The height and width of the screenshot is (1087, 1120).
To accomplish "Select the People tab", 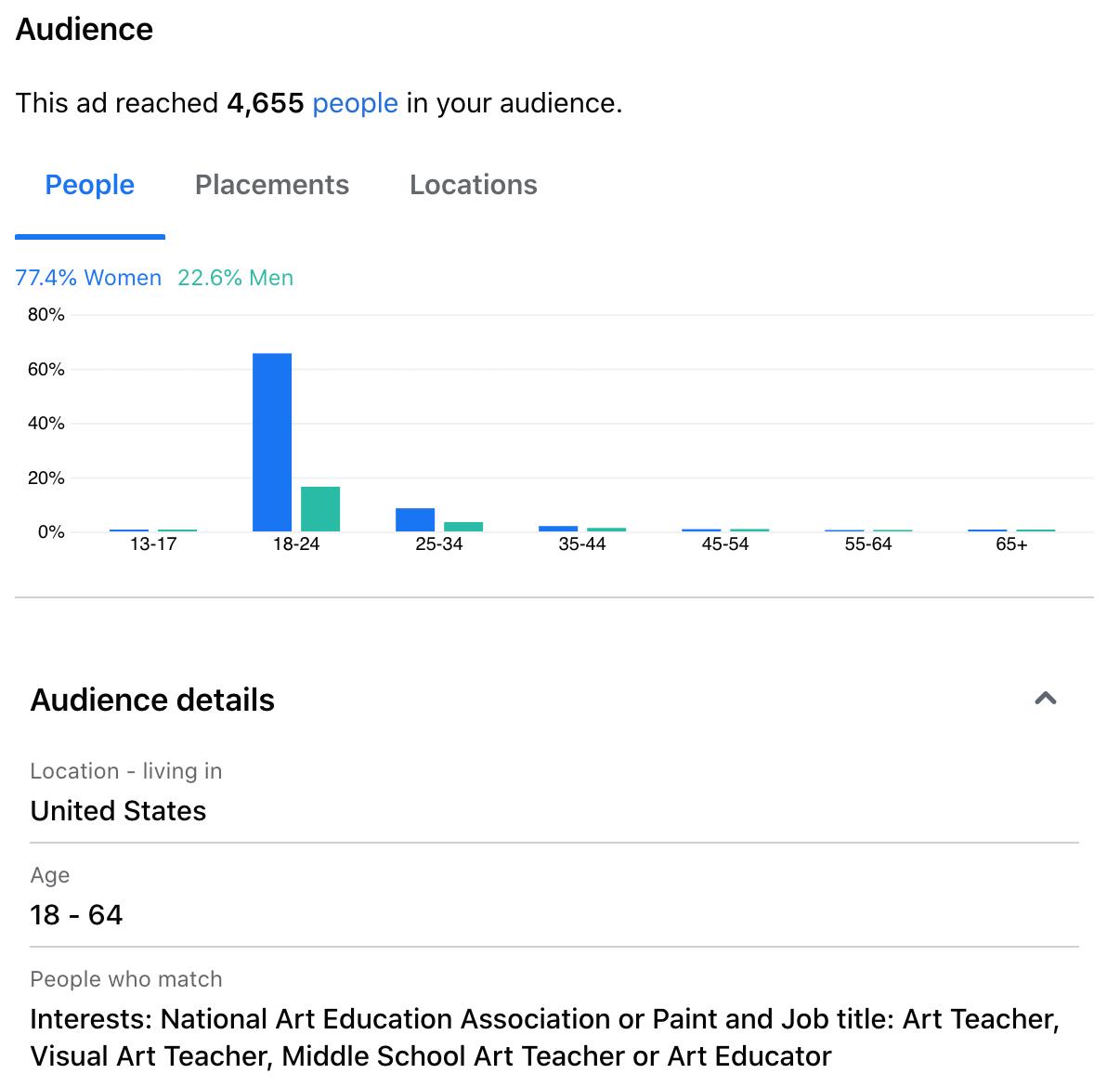I will pyautogui.click(x=90, y=185).
